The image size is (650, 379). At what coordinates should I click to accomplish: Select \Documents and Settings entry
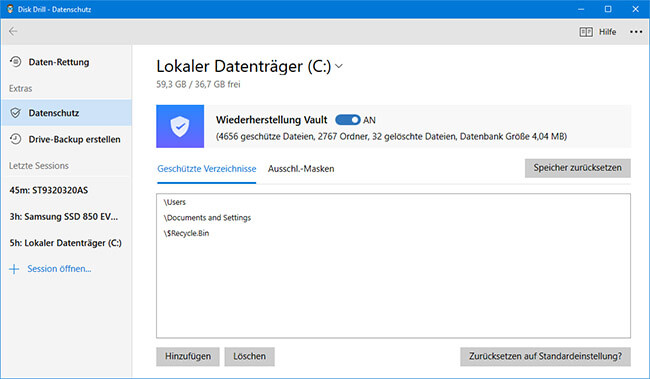pos(207,217)
